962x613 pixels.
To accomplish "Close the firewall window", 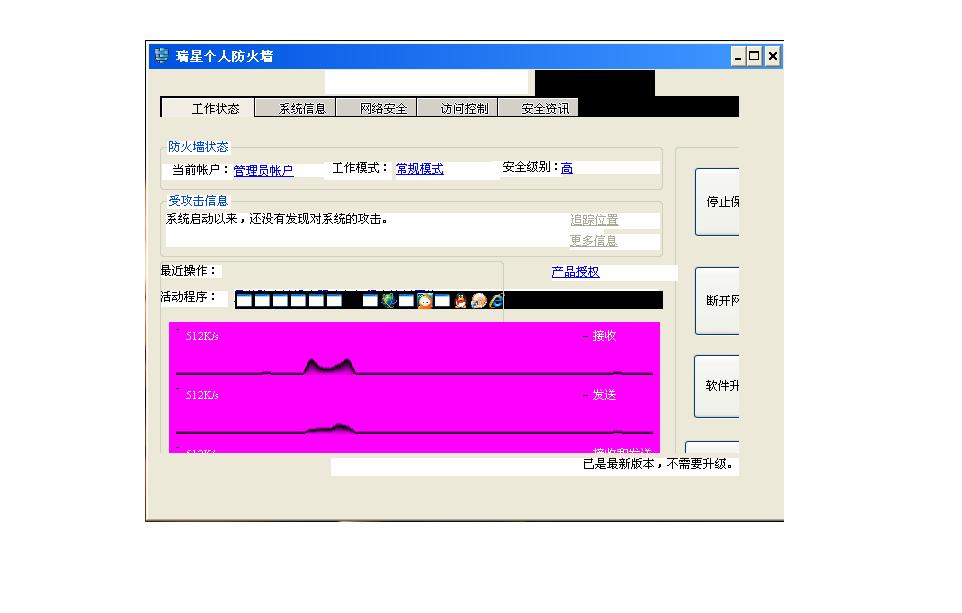I will (772, 56).
